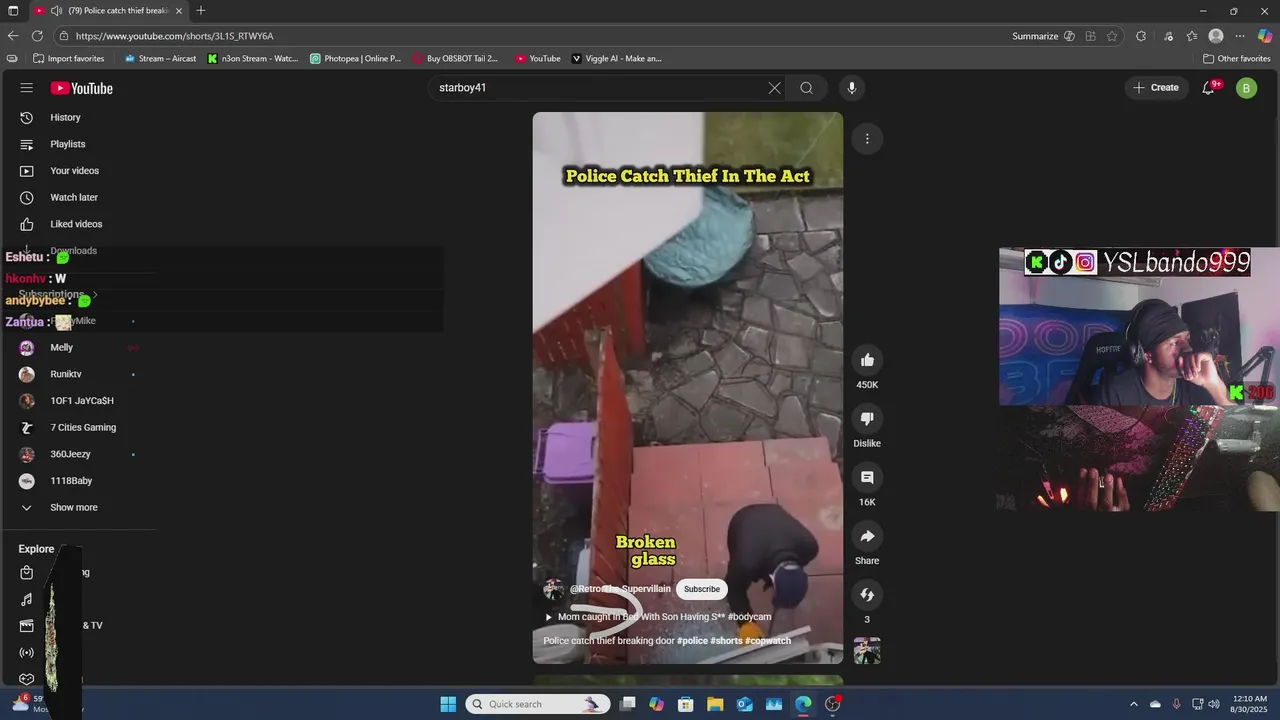The height and width of the screenshot is (720, 1280).
Task: Open the browser extensions puzzle icon
Action: (x=1141, y=36)
